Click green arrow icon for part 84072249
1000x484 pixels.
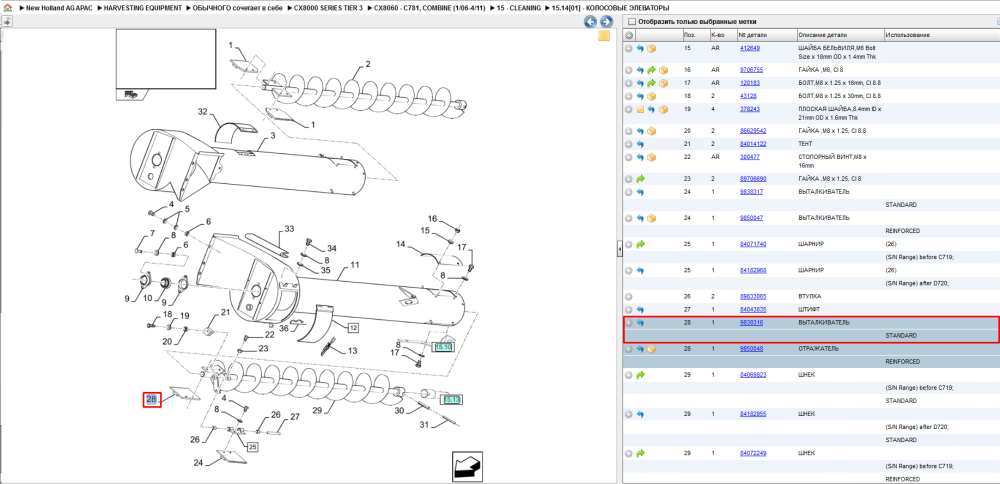(x=640, y=453)
